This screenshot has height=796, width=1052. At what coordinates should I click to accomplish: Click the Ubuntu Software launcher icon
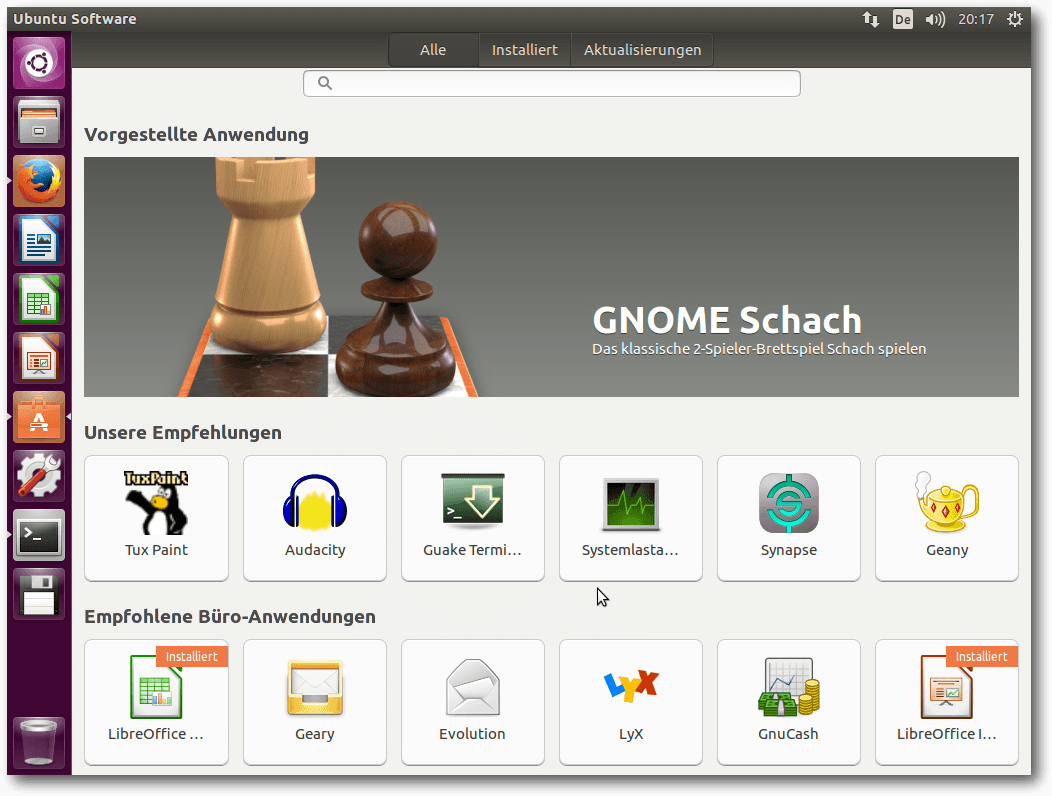39,417
